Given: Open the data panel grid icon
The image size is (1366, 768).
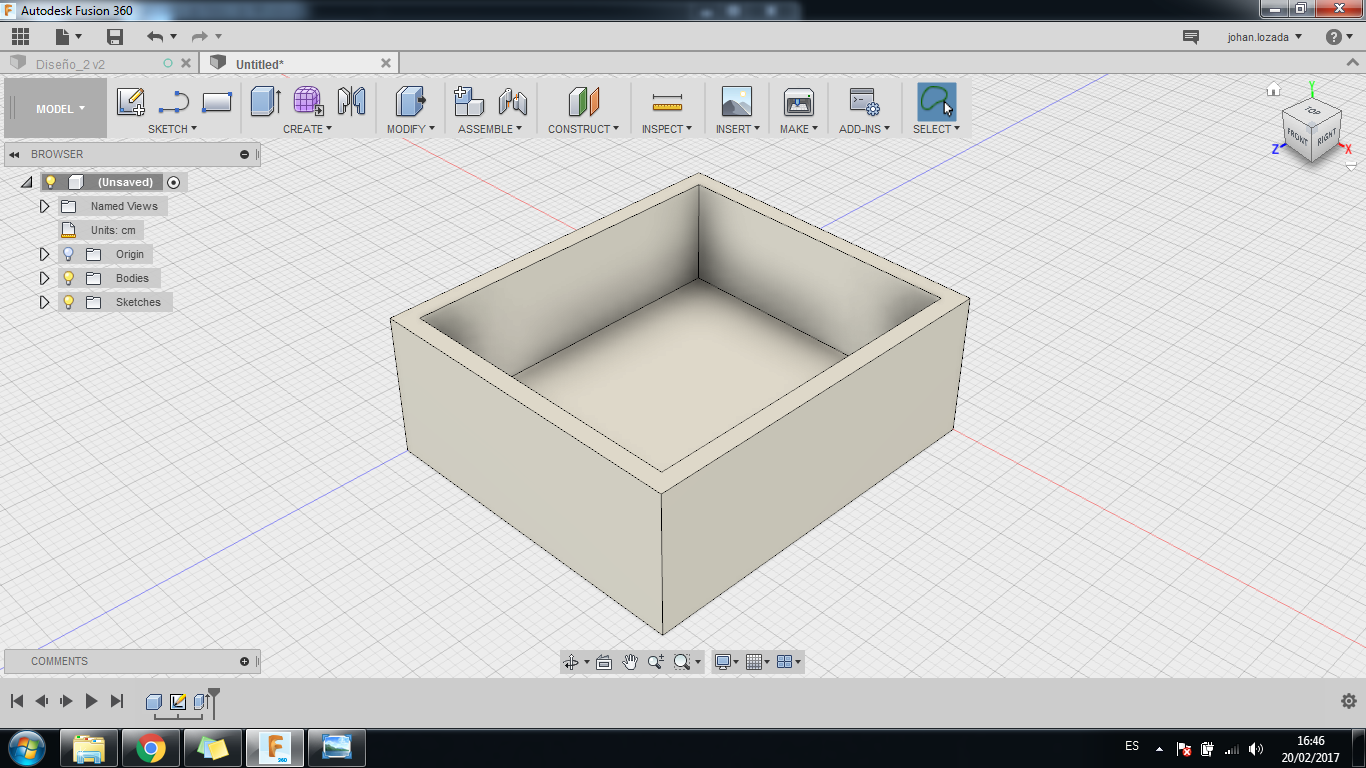Looking at the screenshot, I should pyautogui.click(x=20, y=37).
